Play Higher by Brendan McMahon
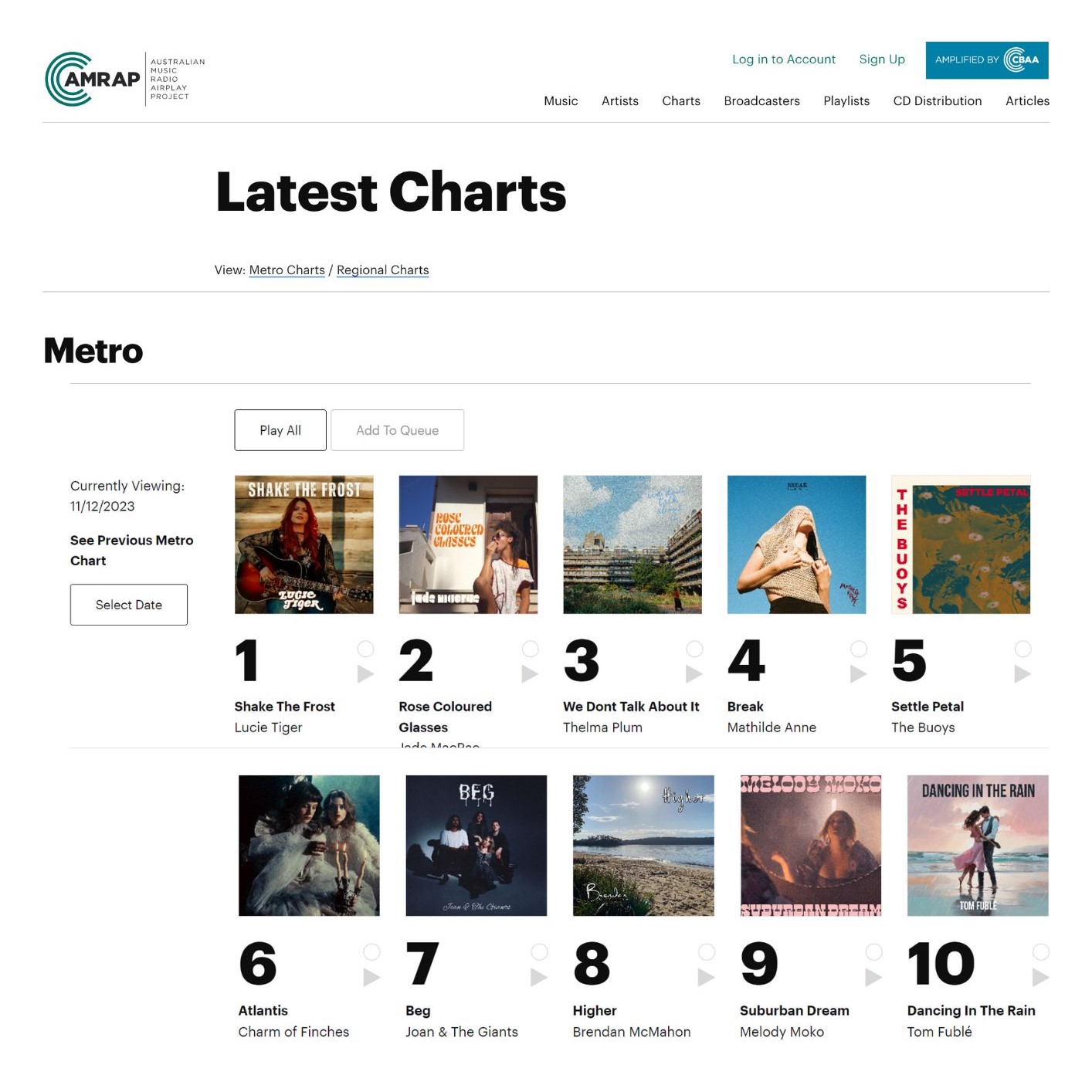Image resolution: width=1092 pixels, height=1092 pixels. (706, 978)
